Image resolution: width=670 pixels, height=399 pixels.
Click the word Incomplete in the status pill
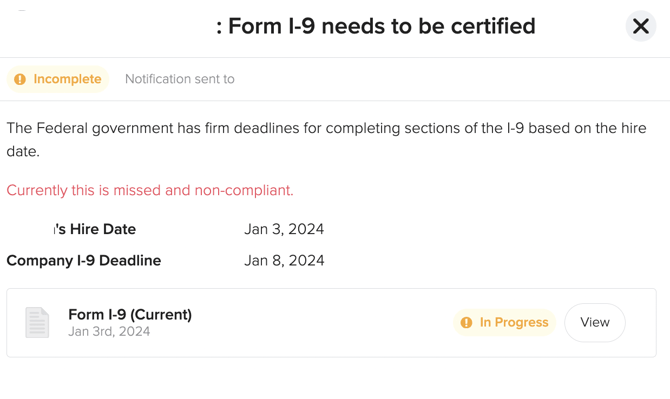click(68, 79)
